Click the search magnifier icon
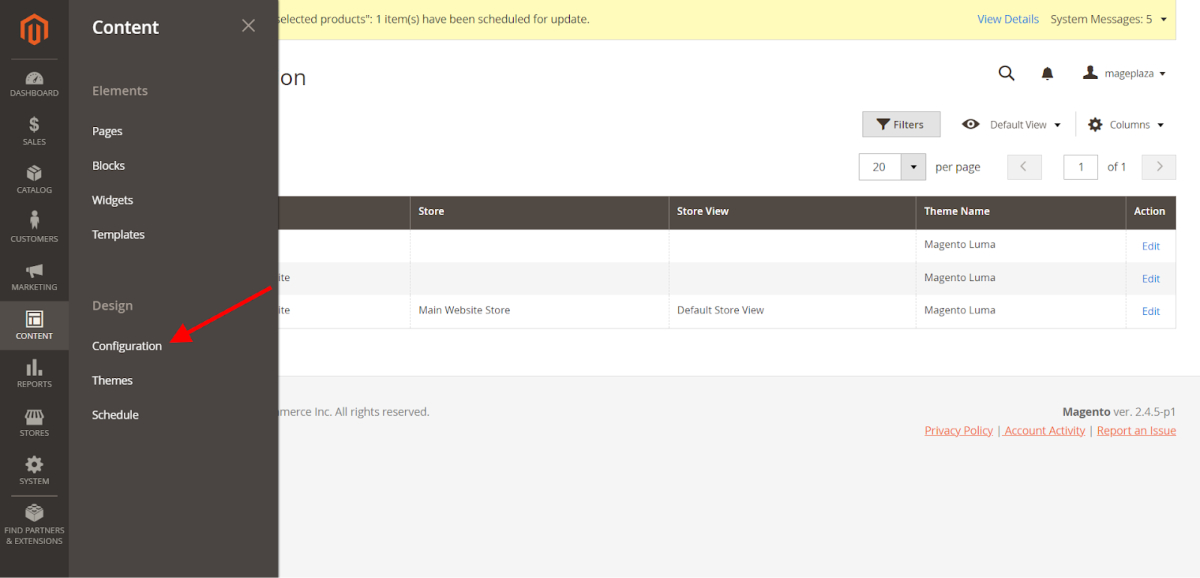 1006,73
